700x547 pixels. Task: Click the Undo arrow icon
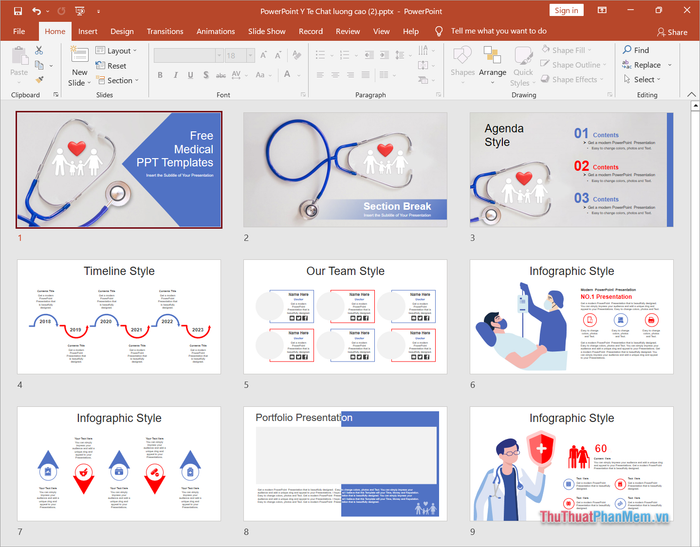(x=37, y=11)
